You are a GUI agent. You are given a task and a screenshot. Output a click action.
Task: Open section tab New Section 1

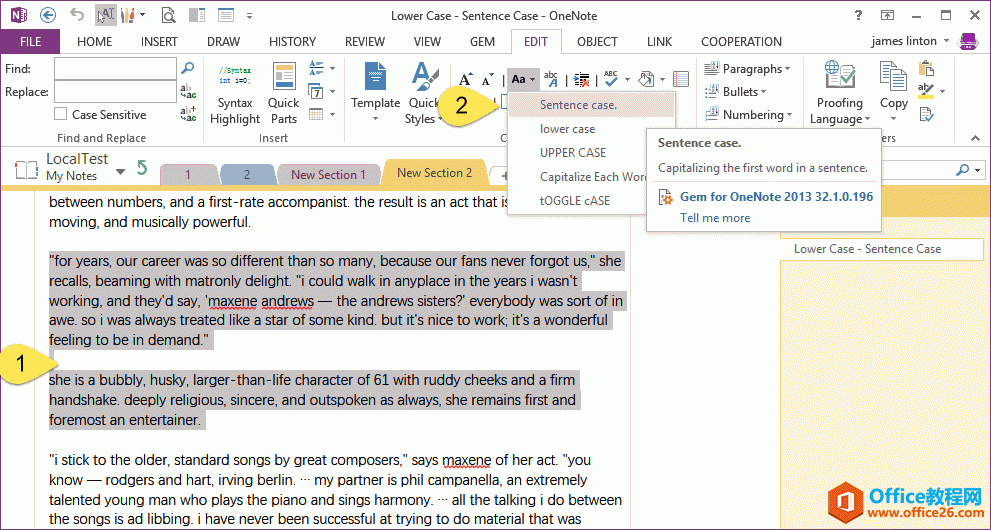(328, 175)
